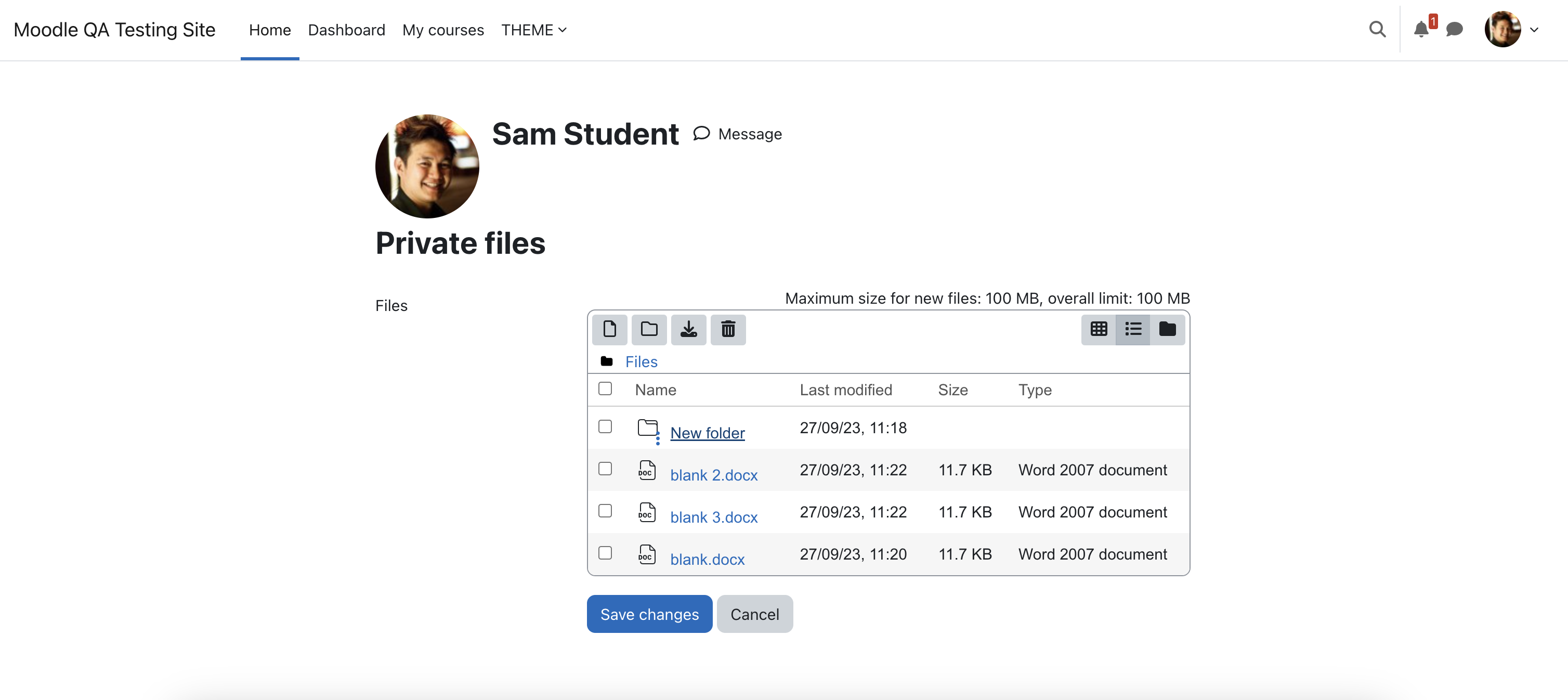Screen dimensions: 1568x700
Task: Click Moodle QA Testing Site brand link
Action: pyautogui.click(x=114, y=30)
